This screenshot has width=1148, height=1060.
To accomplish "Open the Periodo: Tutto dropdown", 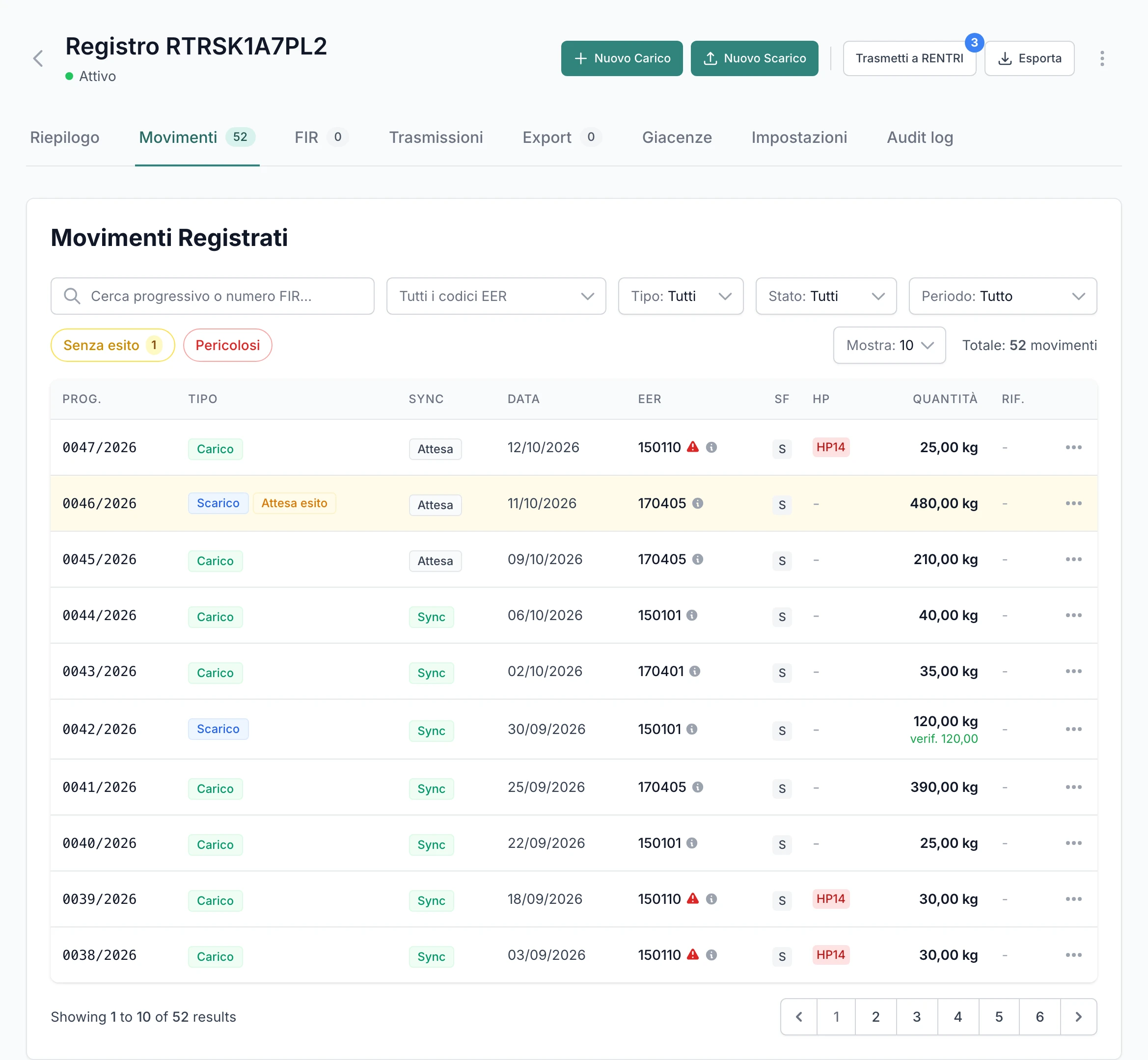I will [x=1003, y=296].
